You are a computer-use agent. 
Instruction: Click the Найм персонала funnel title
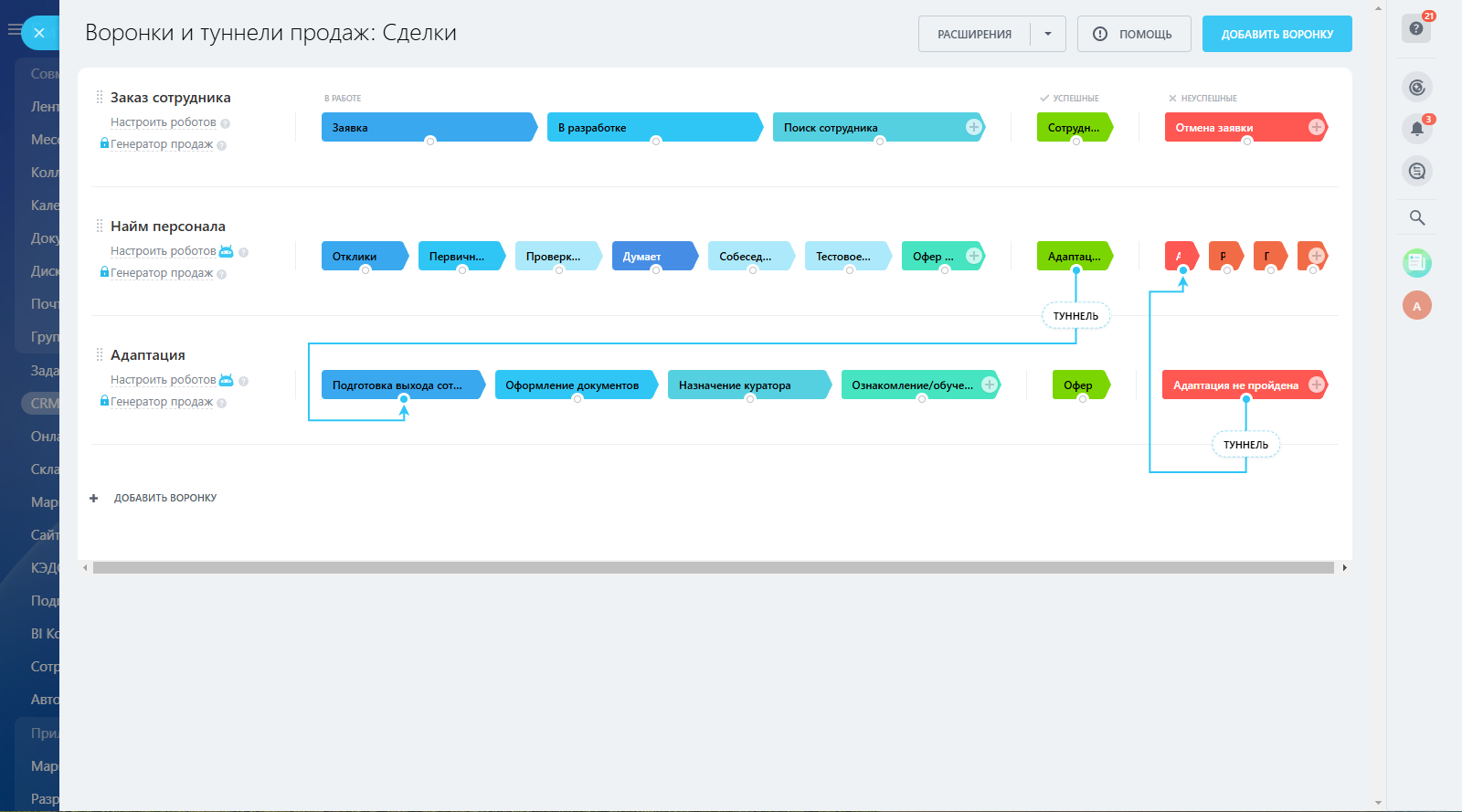[168, 227]
